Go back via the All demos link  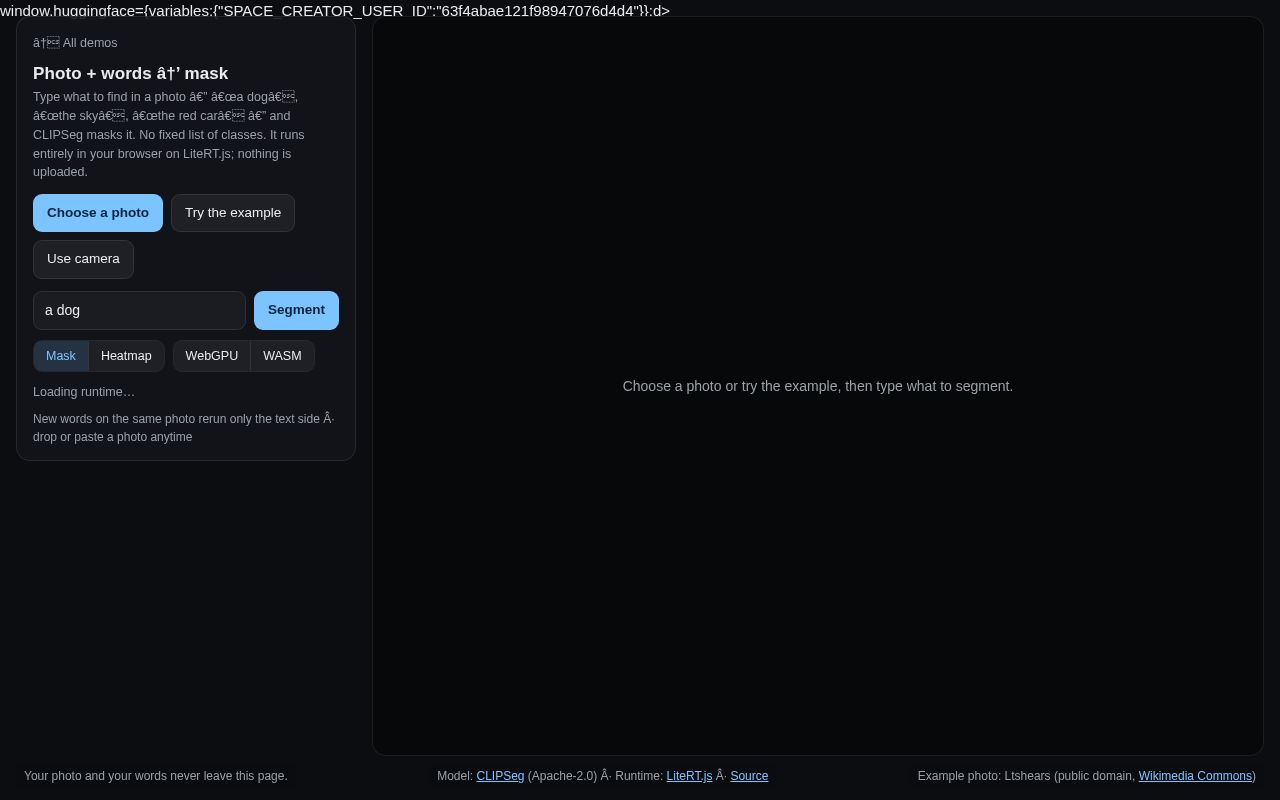[x=75, y=43]
